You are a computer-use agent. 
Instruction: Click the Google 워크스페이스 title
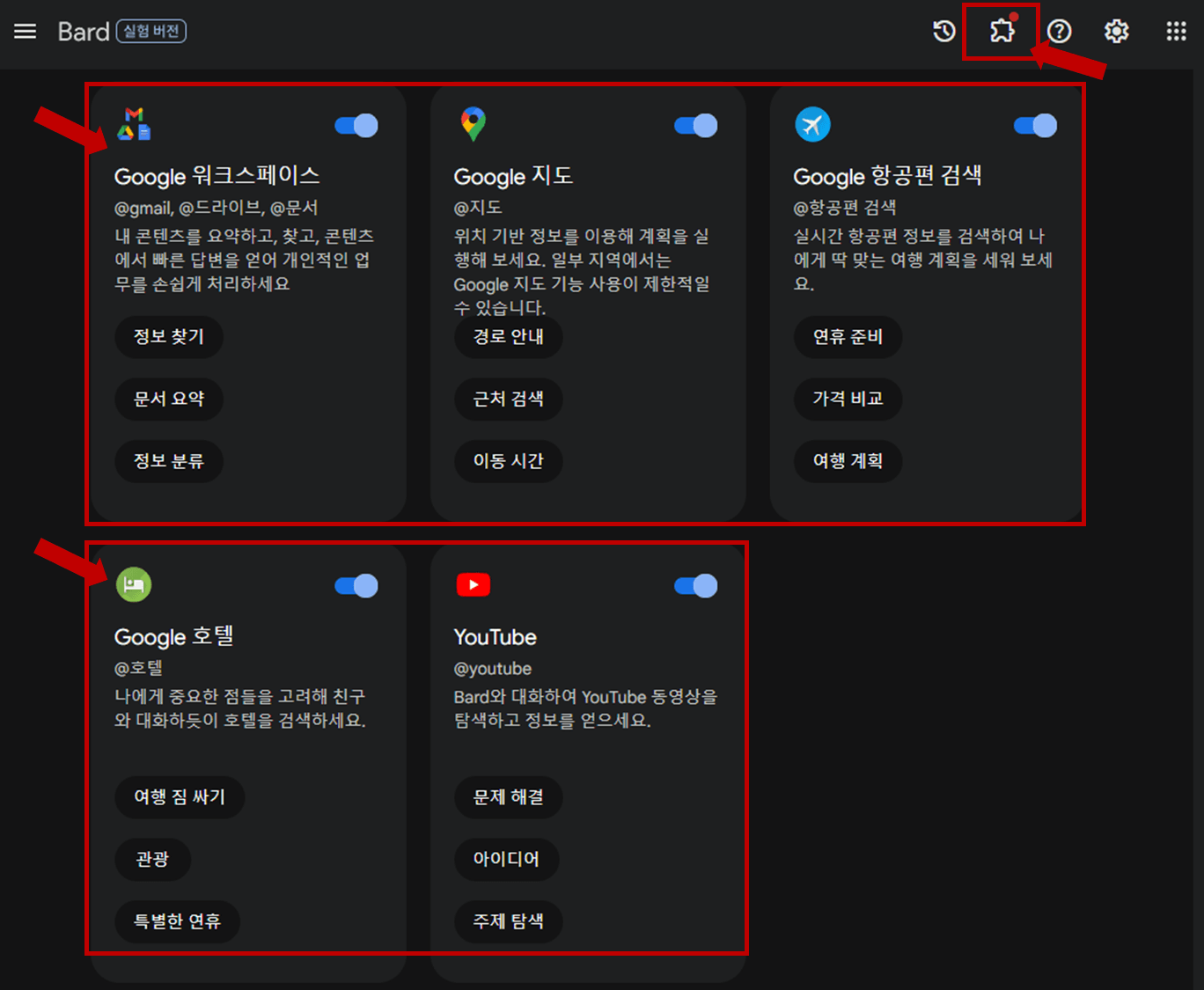[x=217, y=176]
